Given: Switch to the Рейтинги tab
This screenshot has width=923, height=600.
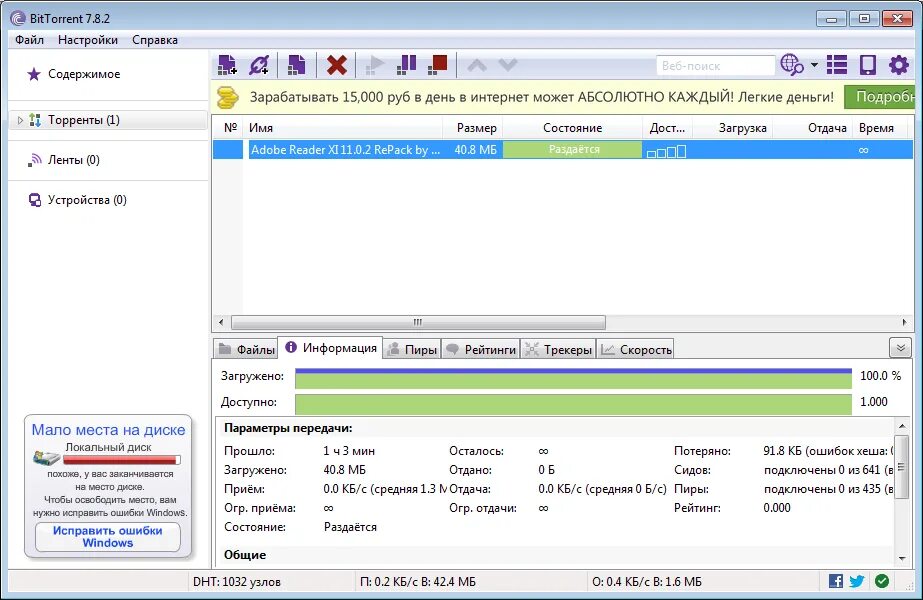Looking at the screenshot, I should coord(481,350).
